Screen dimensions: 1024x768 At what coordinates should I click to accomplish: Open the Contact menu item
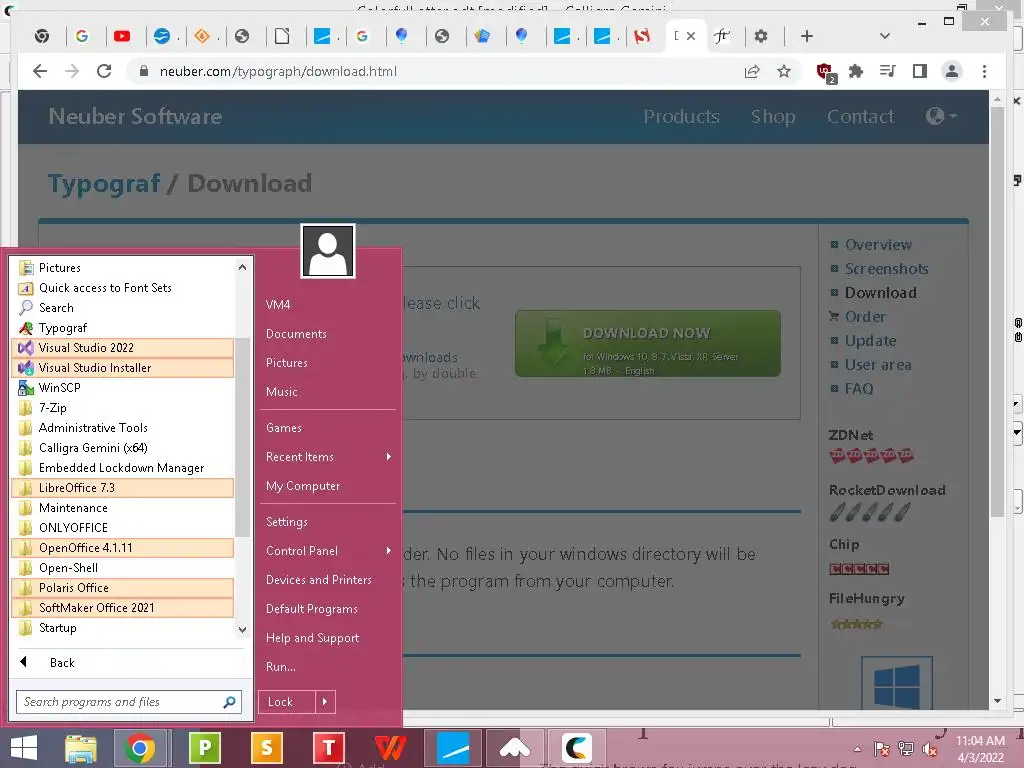coord(860,116)
